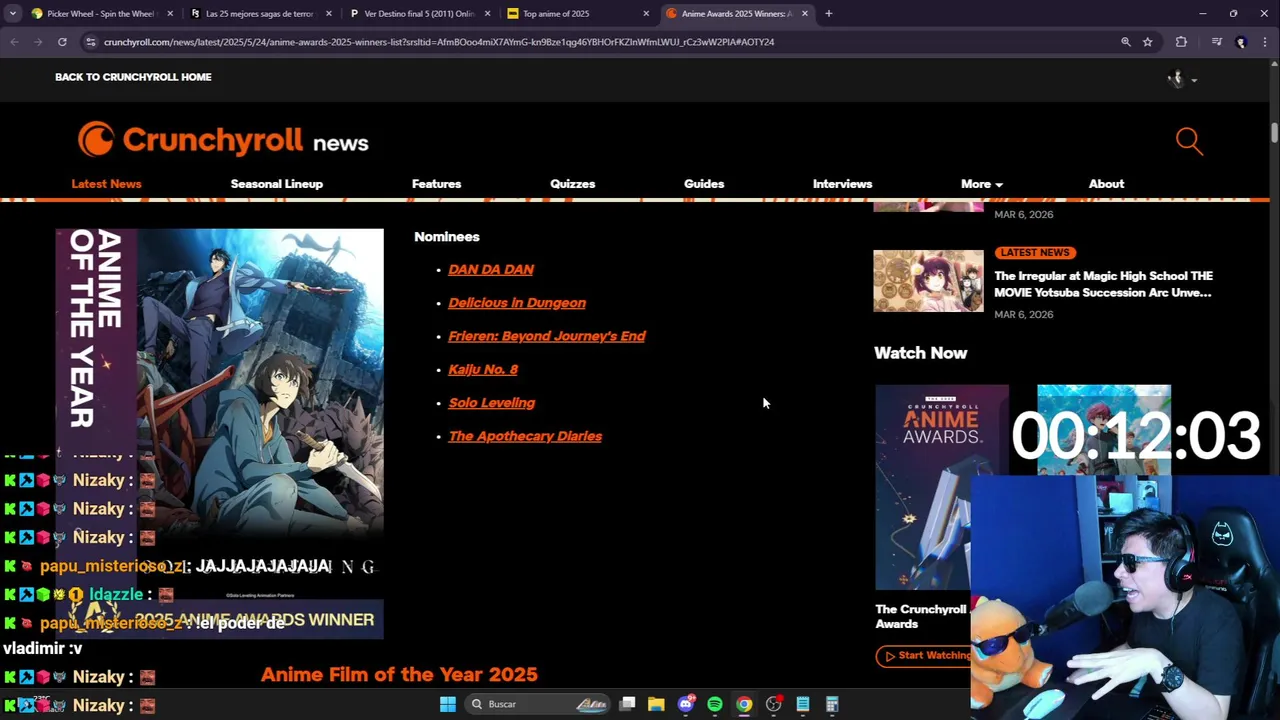
Task: Open Task View on the taskbar
Action: pyautogui.click(x=627, y=704)
